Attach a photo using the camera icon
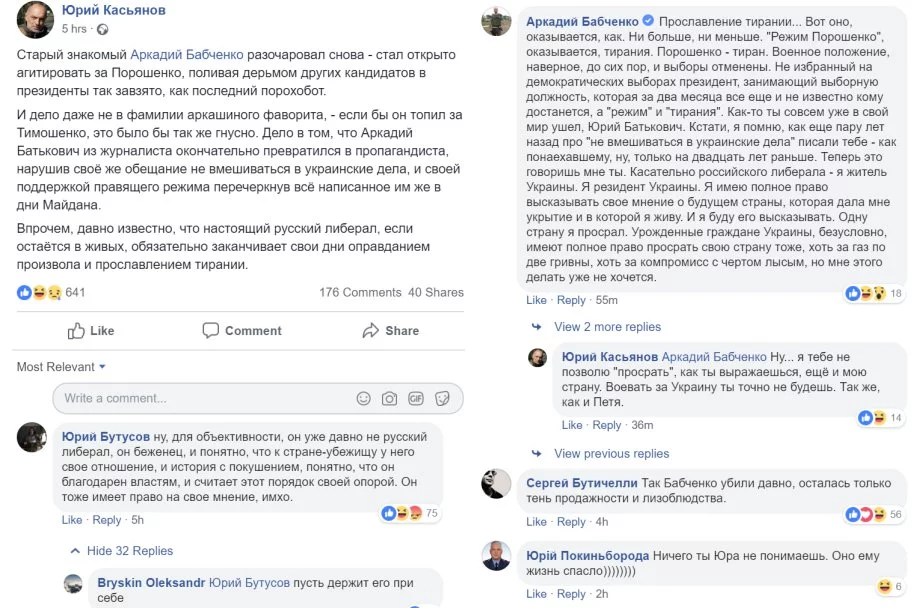This screenshot has height=608, width=914. (389, 398)
